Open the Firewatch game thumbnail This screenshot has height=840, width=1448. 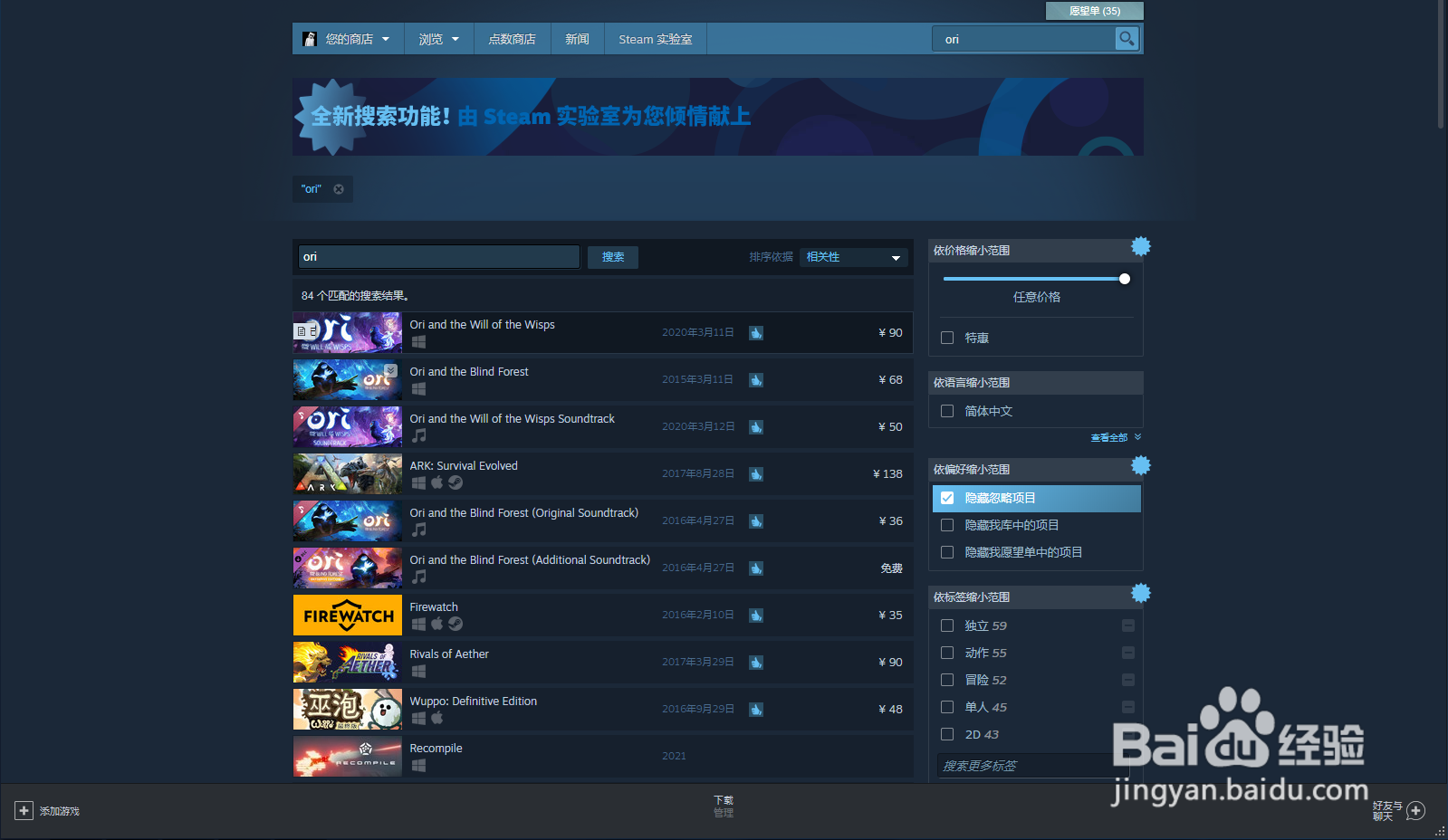click(348, 616)
